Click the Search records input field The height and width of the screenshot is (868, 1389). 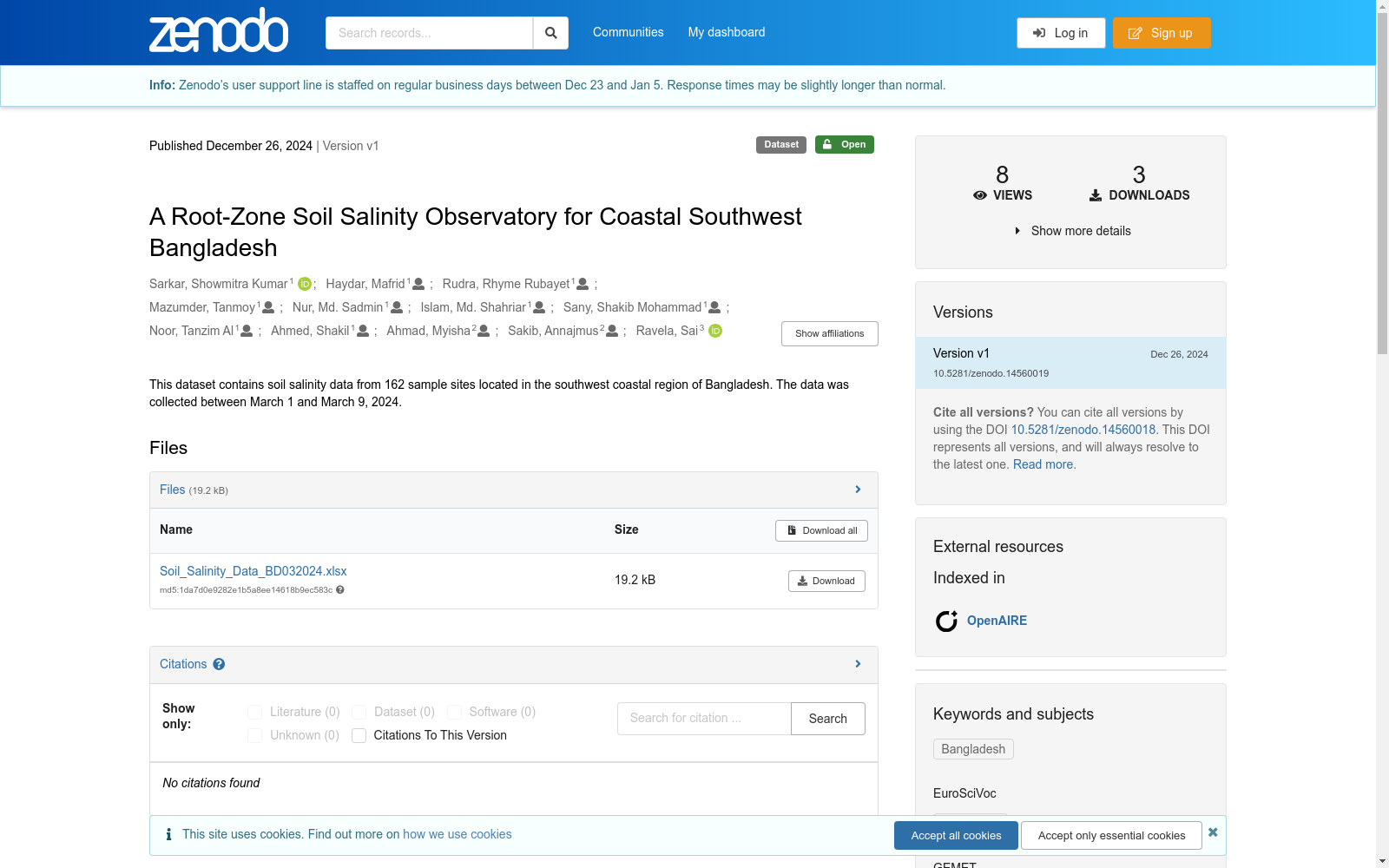(x=429, y=33)
